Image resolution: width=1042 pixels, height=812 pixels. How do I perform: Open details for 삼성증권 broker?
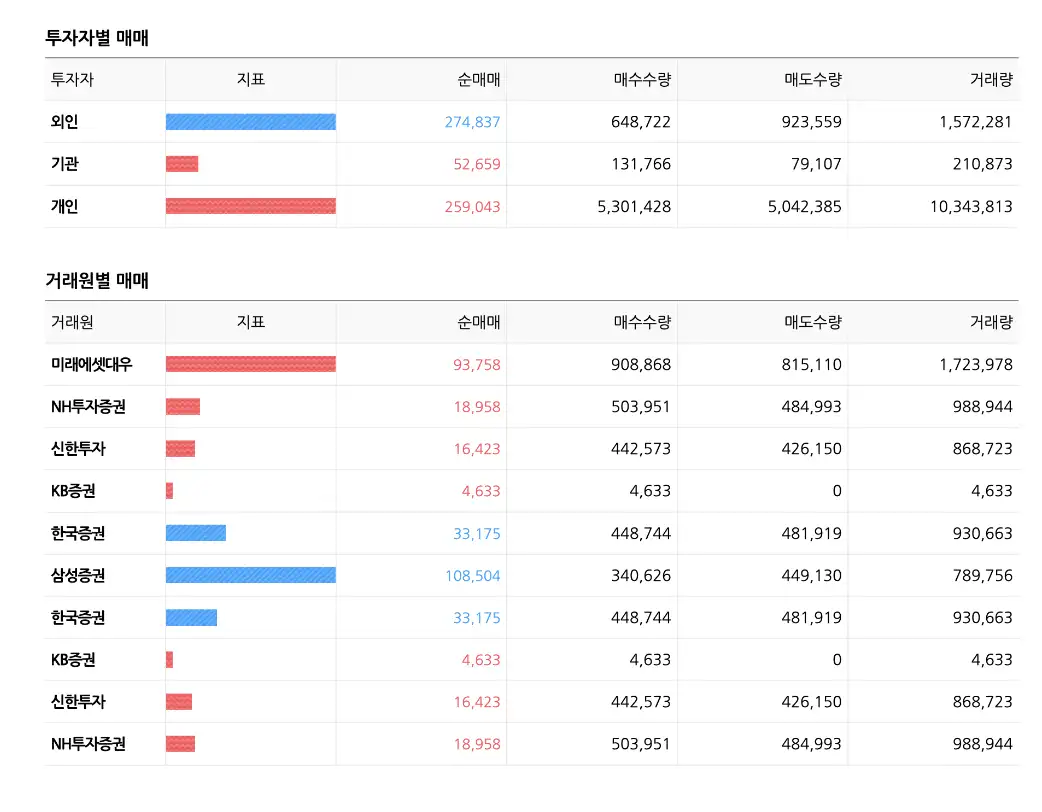[x=80, y=575]
